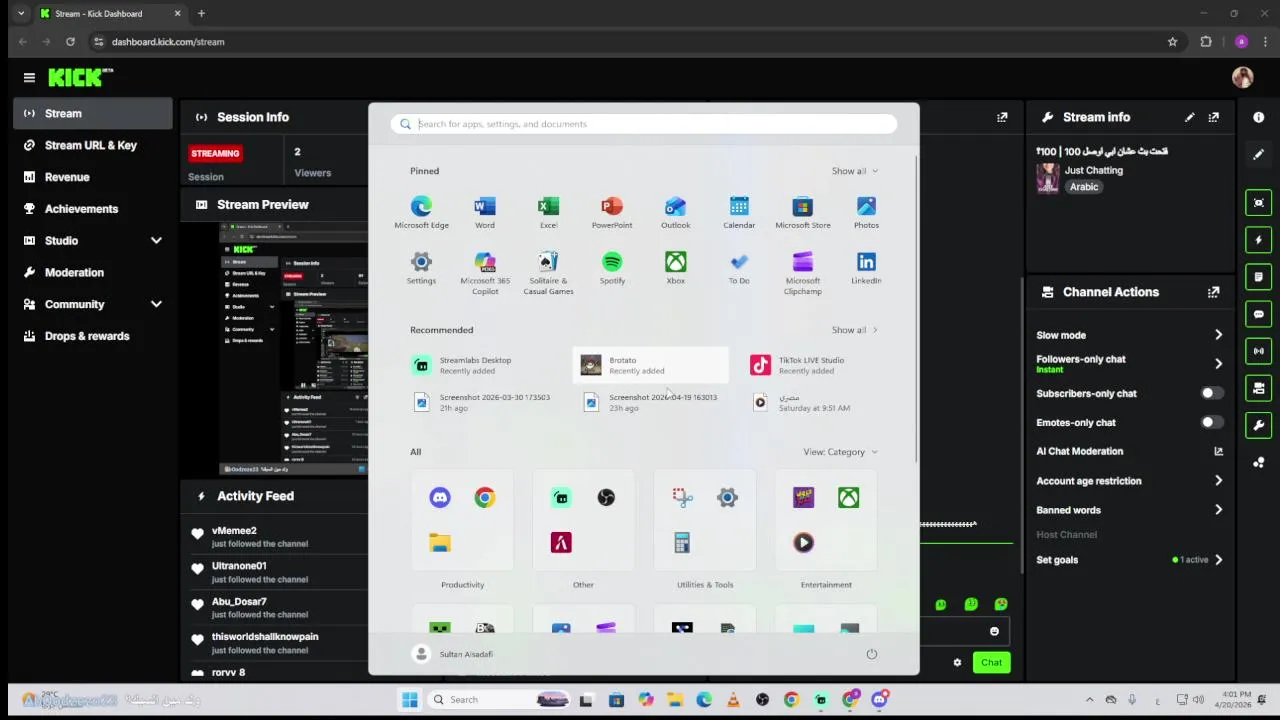Viewport: 1280px width, 720px height.
Task: Click the Stream Preview thumbnail
Action: point(294,348)
